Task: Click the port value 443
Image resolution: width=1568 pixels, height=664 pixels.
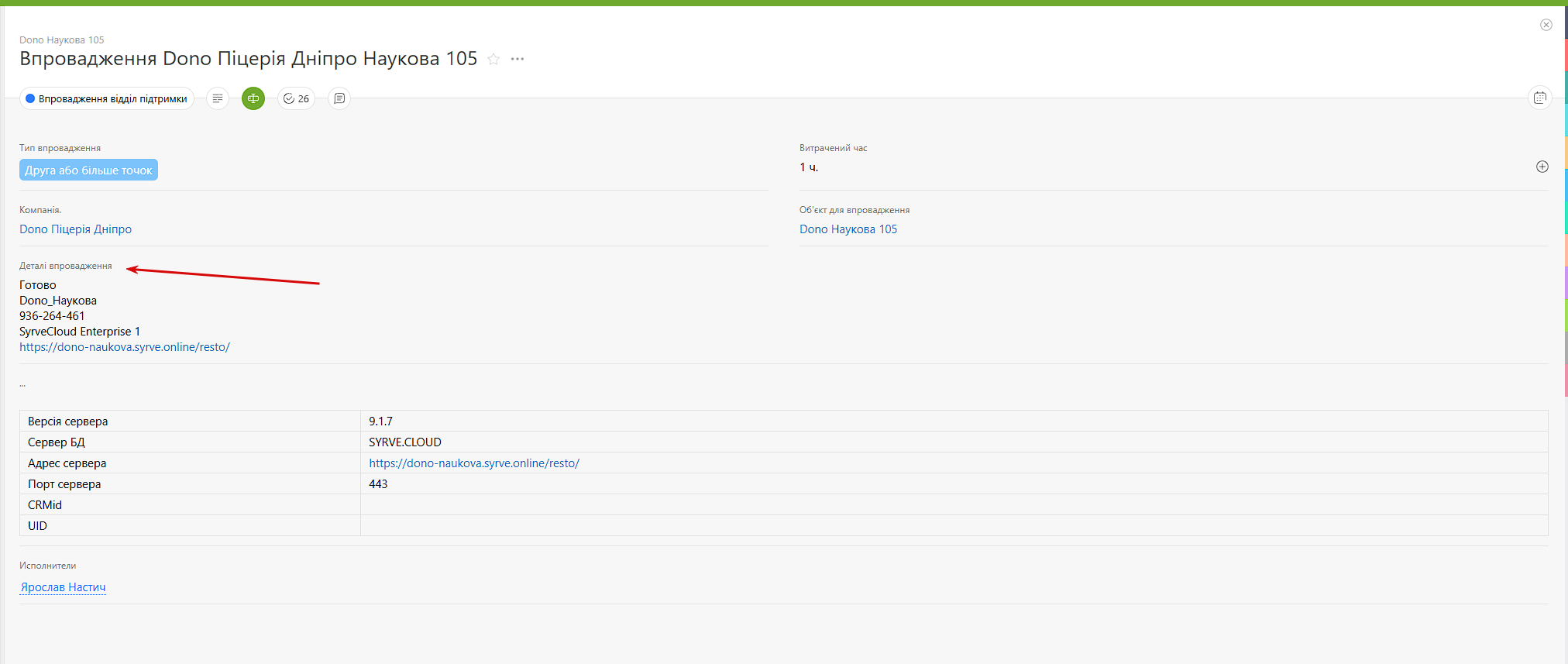Action: point(378,484)
